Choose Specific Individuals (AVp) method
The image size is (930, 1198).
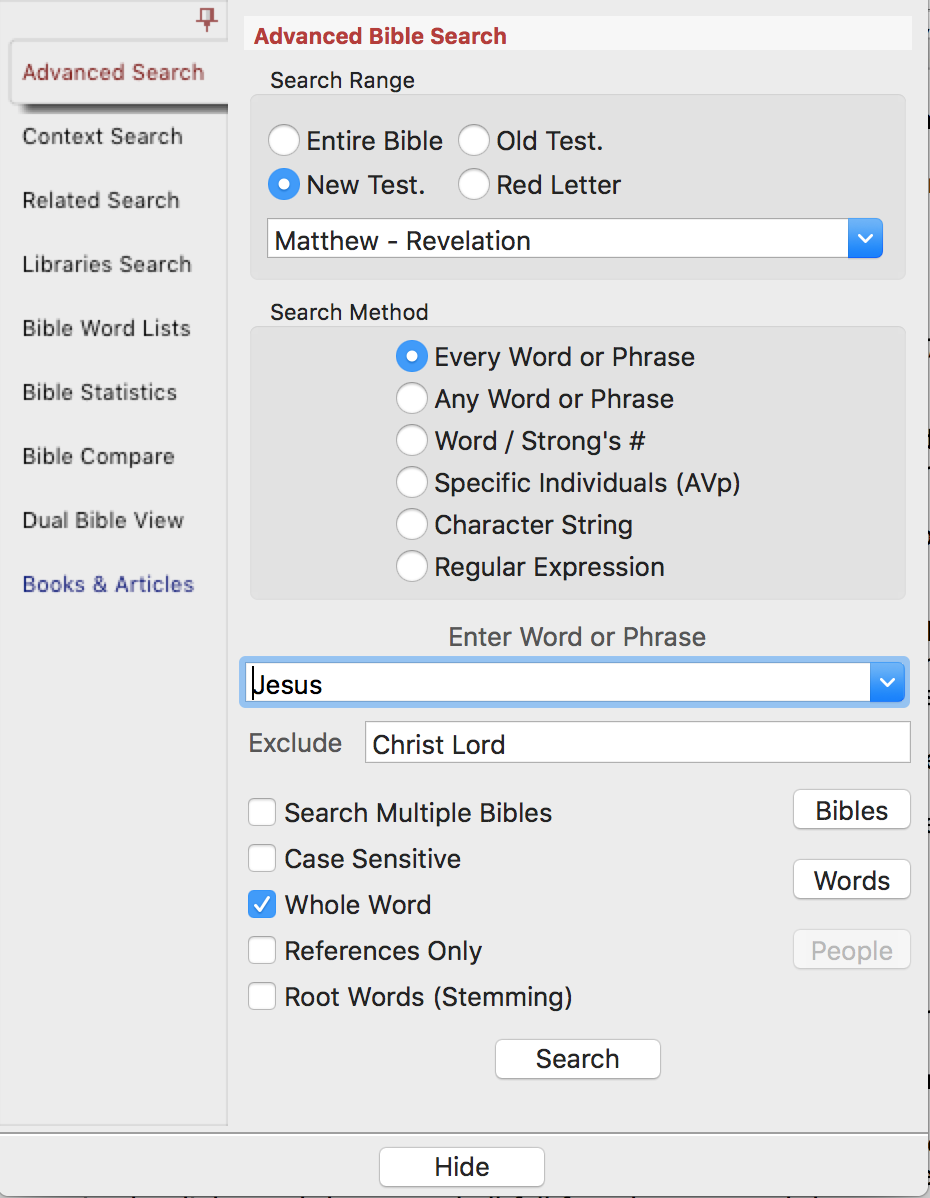(412, 483)
